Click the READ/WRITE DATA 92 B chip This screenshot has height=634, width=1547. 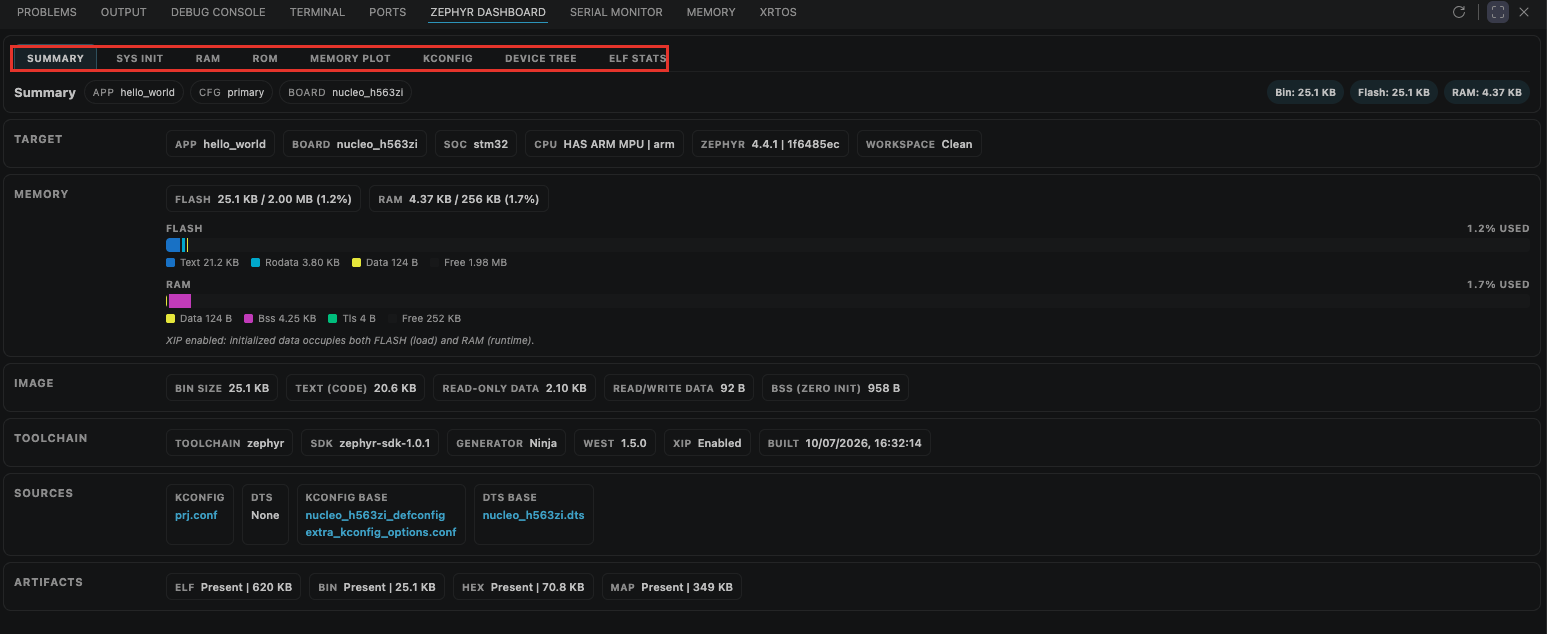[x=679, y=388]
